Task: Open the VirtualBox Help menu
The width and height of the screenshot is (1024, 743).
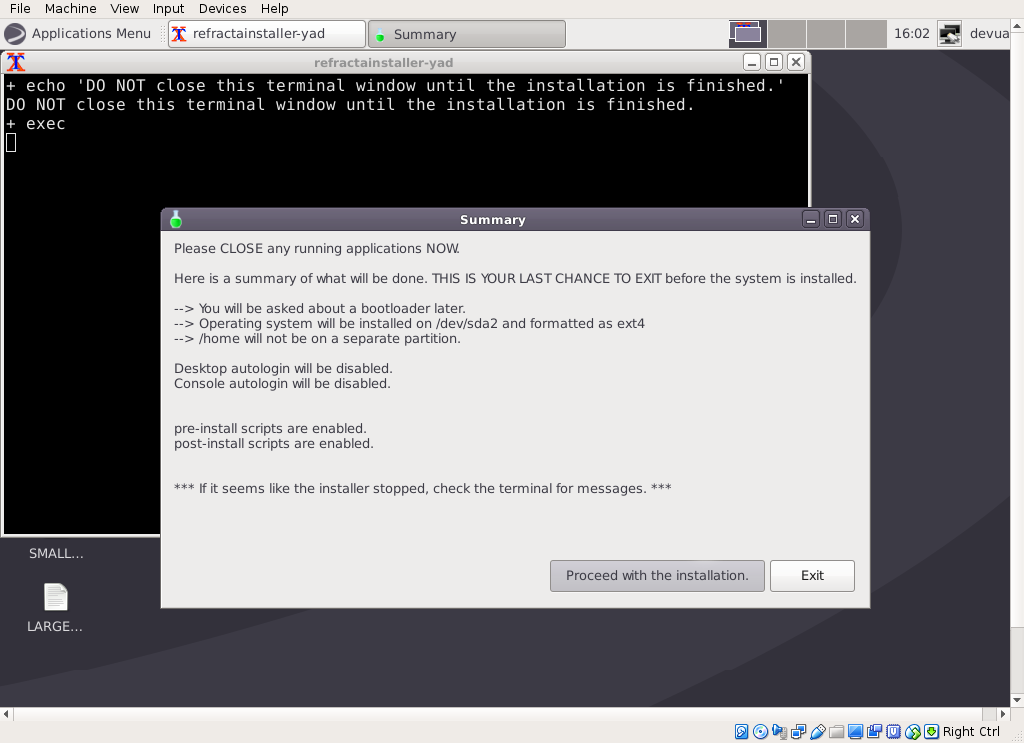Action: click(274, 8)
